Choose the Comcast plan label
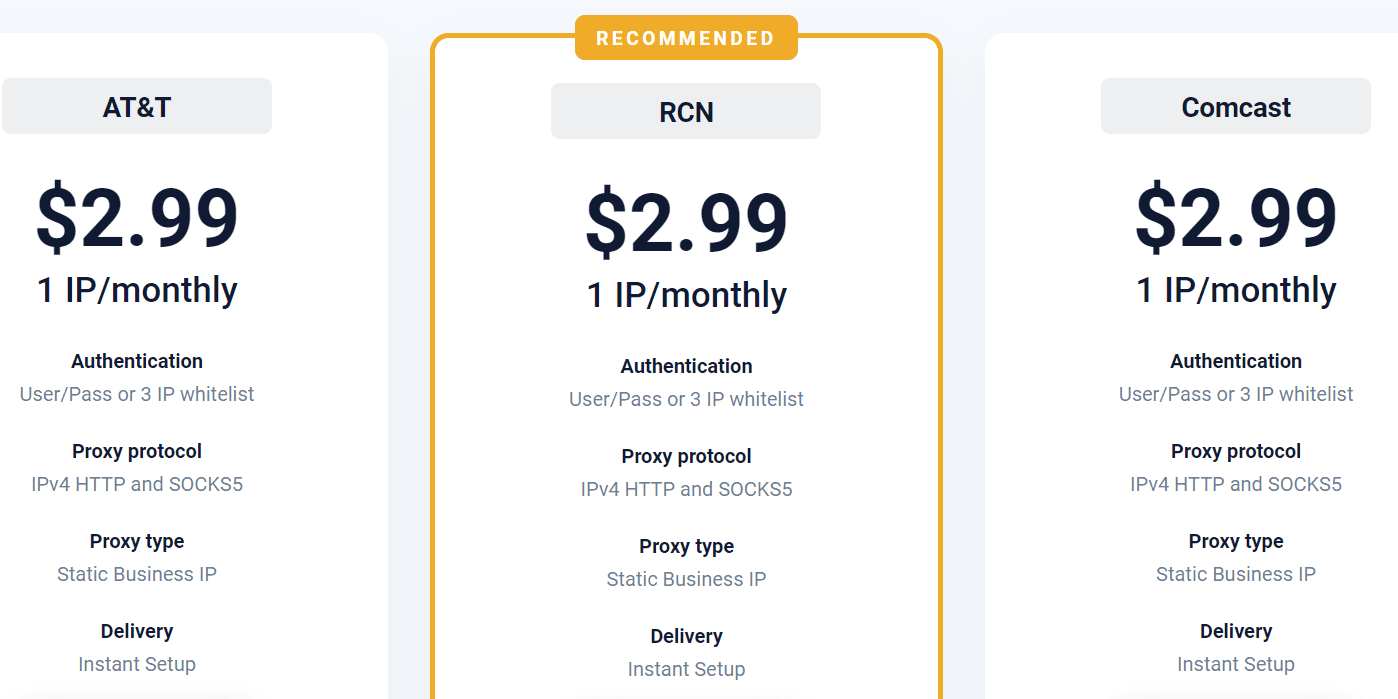The image size is (1398, 699). pyautogui.click(x=1236, y=107)
